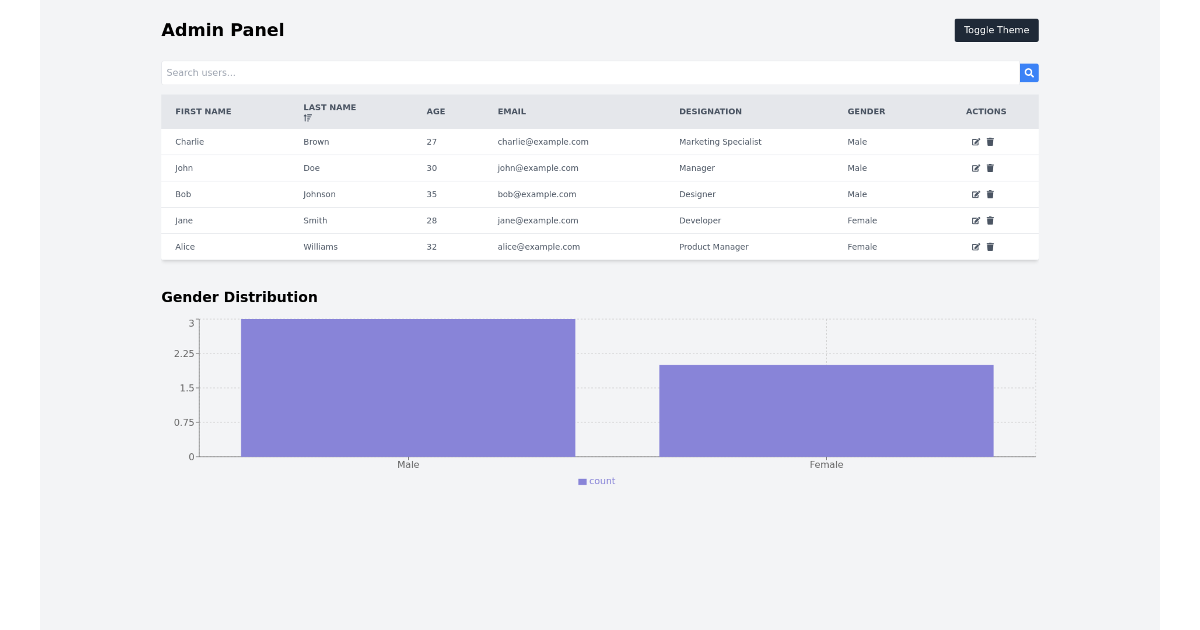Edit John Doe's entry

(x=976, y=168)
